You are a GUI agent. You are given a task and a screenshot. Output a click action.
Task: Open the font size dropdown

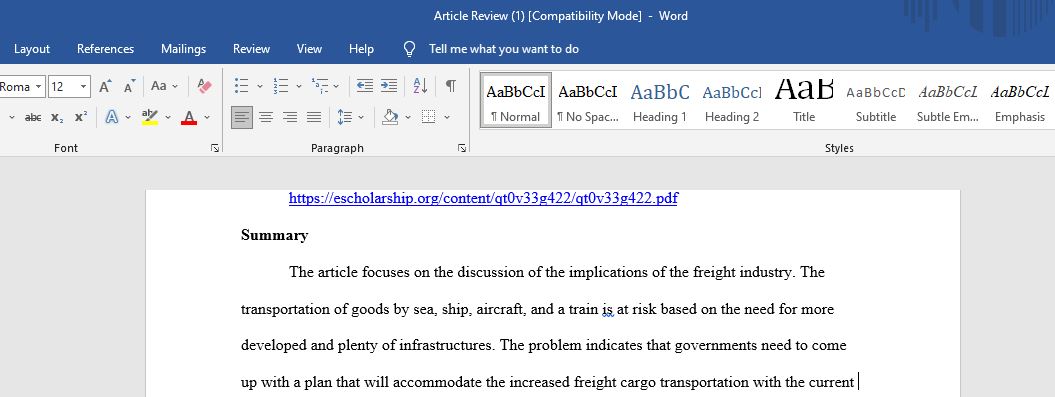[84, 86]
